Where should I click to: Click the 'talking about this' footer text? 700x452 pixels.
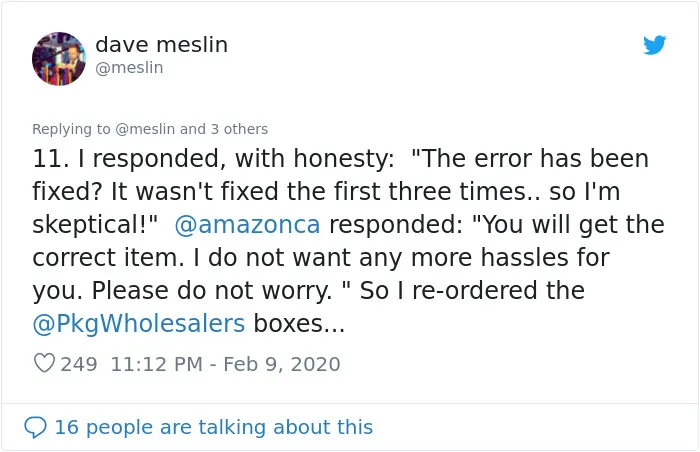click(285, 427)
